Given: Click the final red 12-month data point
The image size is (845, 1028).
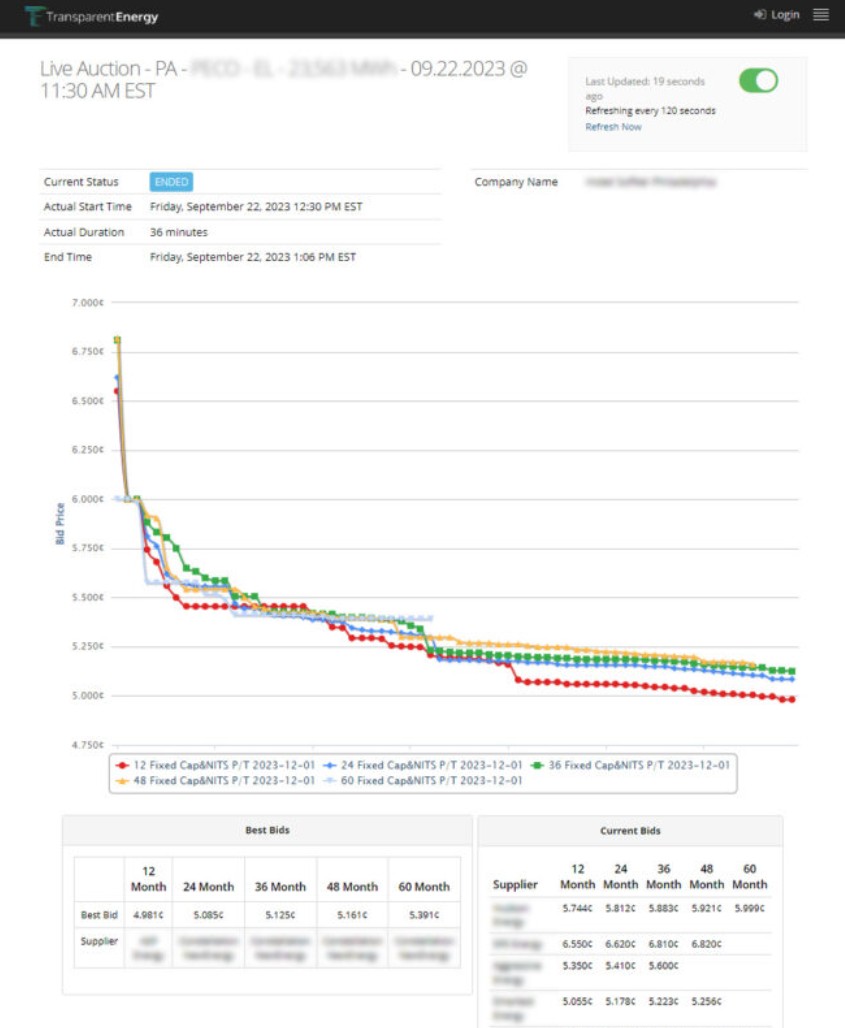Looking at the screenshot, I should click(x=792, y=700).
